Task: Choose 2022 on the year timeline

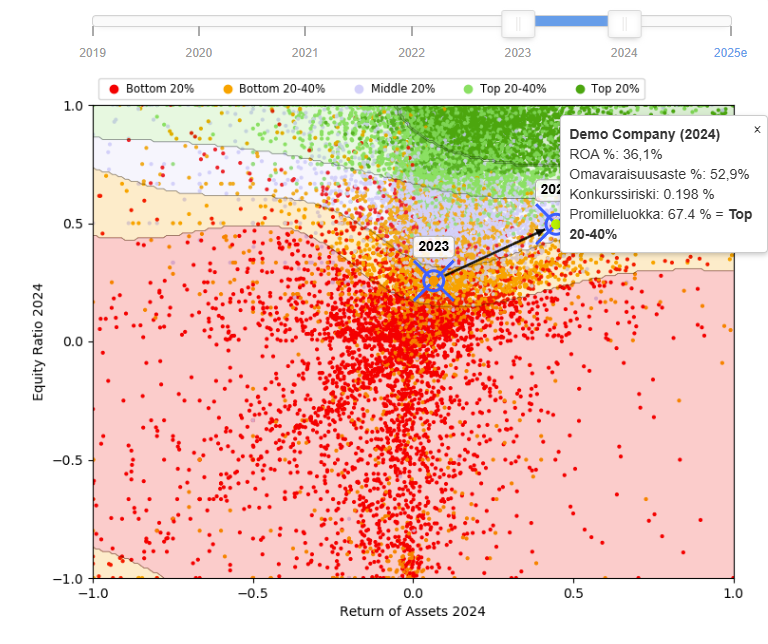Action: click(411, 52)
